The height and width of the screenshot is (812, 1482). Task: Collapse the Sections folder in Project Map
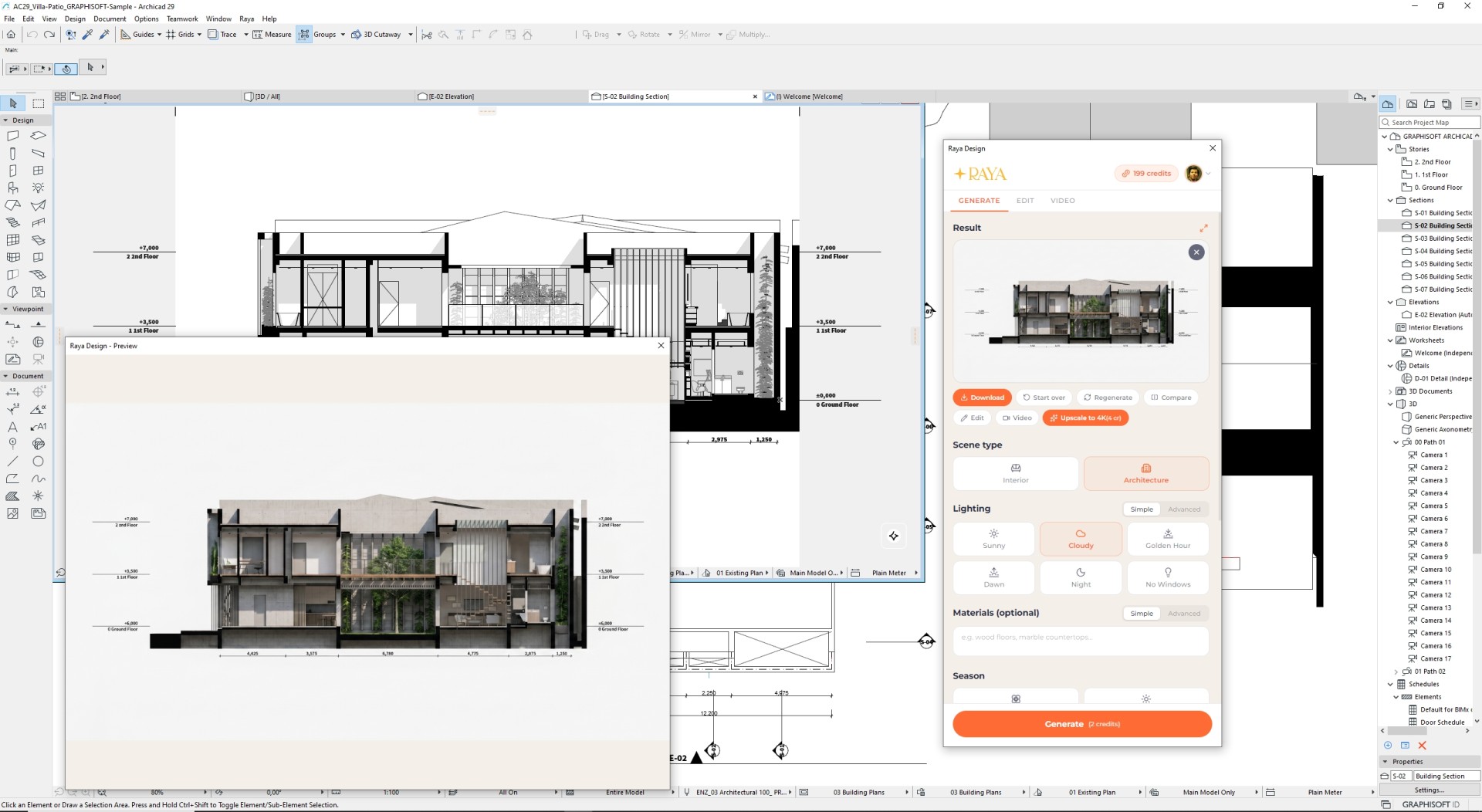(1391, 201)
